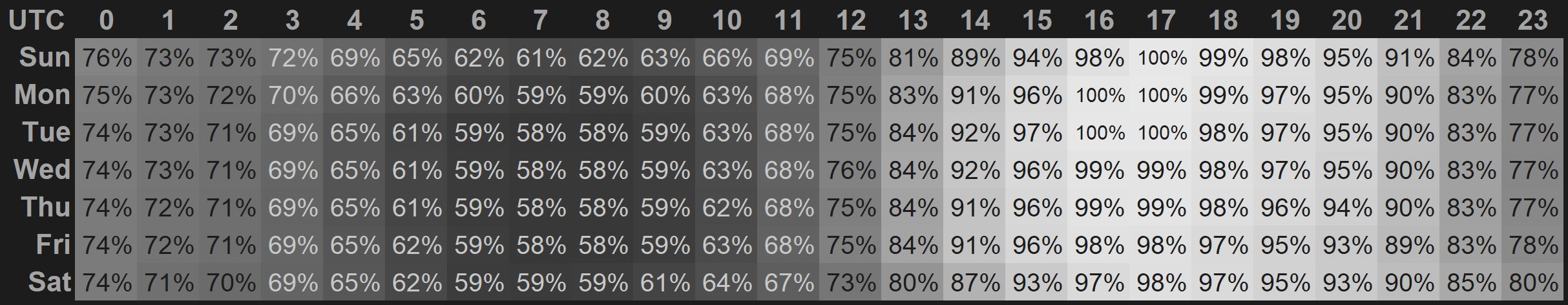Select the Sun row label
The width and height of the screenshot is (1568, 305).
44,58
